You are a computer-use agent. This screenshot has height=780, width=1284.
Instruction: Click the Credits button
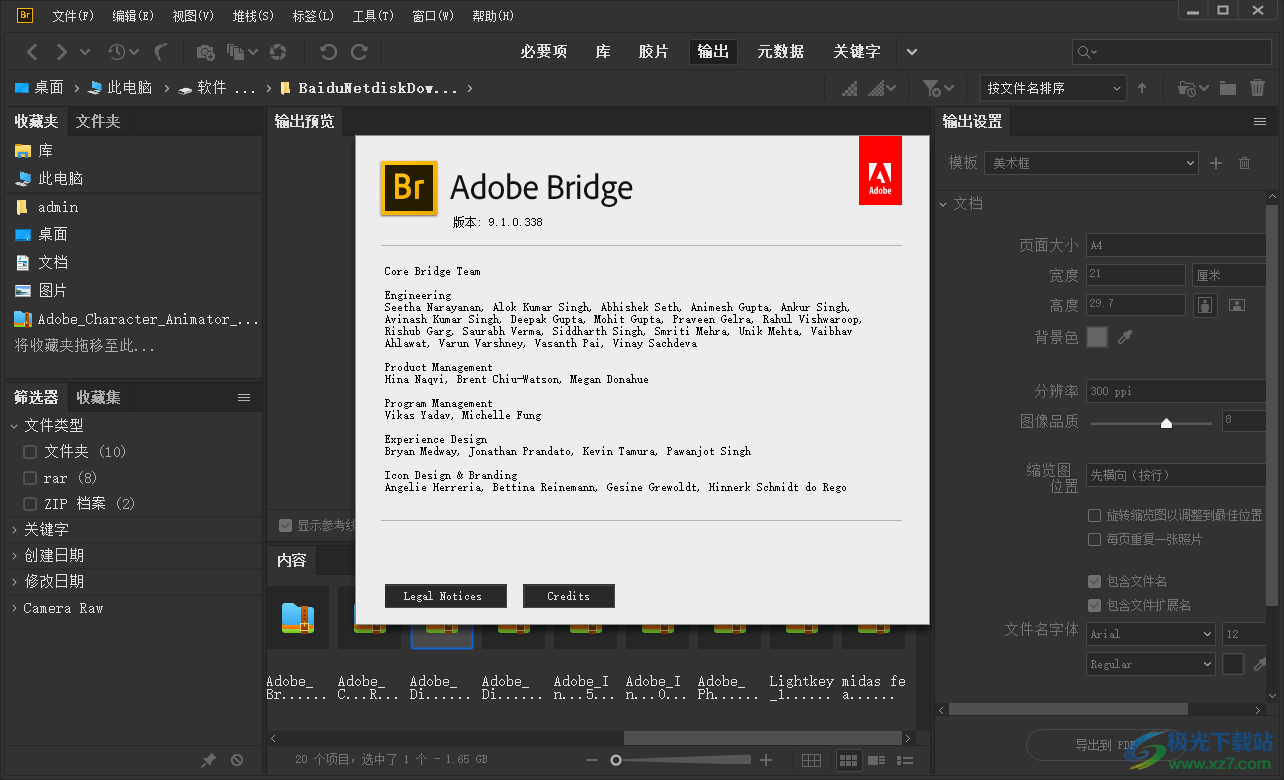click(569, 596)
